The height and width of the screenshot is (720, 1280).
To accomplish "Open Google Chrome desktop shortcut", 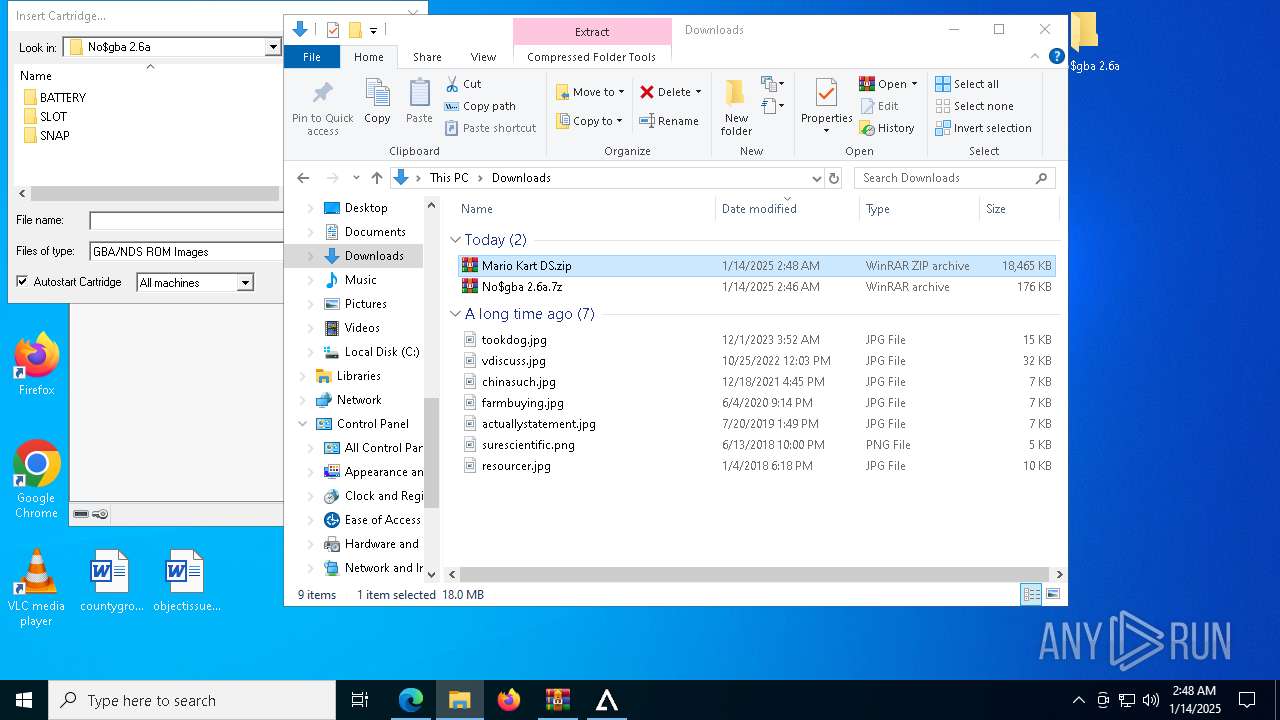I will 37,480.
